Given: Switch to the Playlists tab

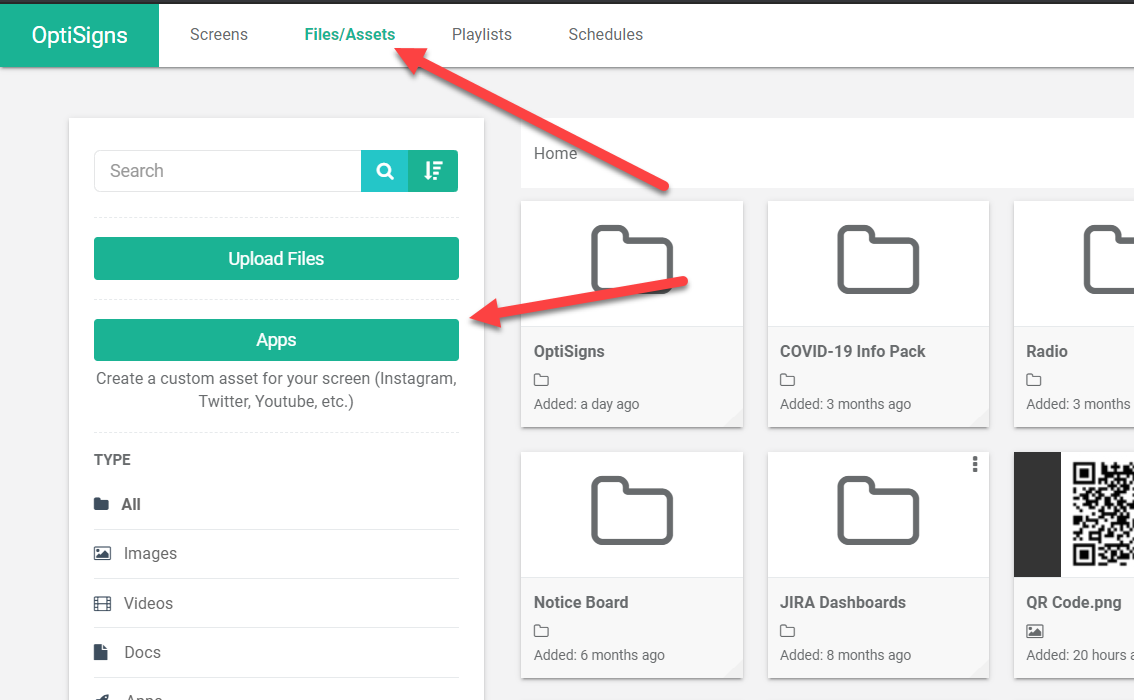Looking at the screenshot, I should tap(482, 34).
